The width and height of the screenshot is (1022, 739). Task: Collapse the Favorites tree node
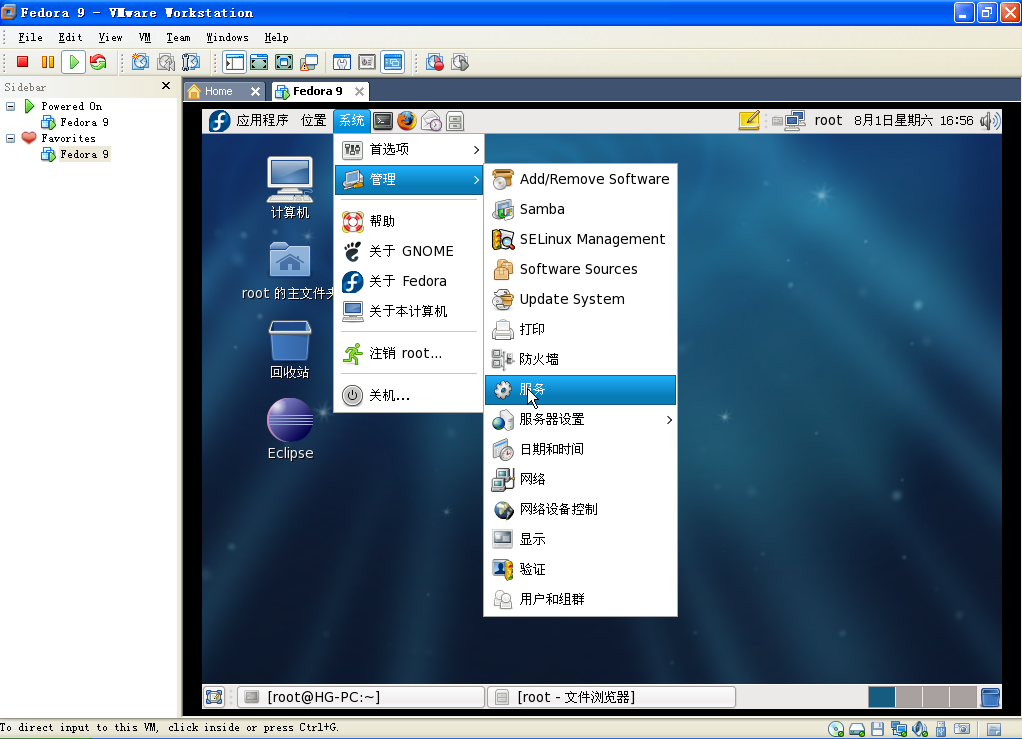click(x=10, y=138)
